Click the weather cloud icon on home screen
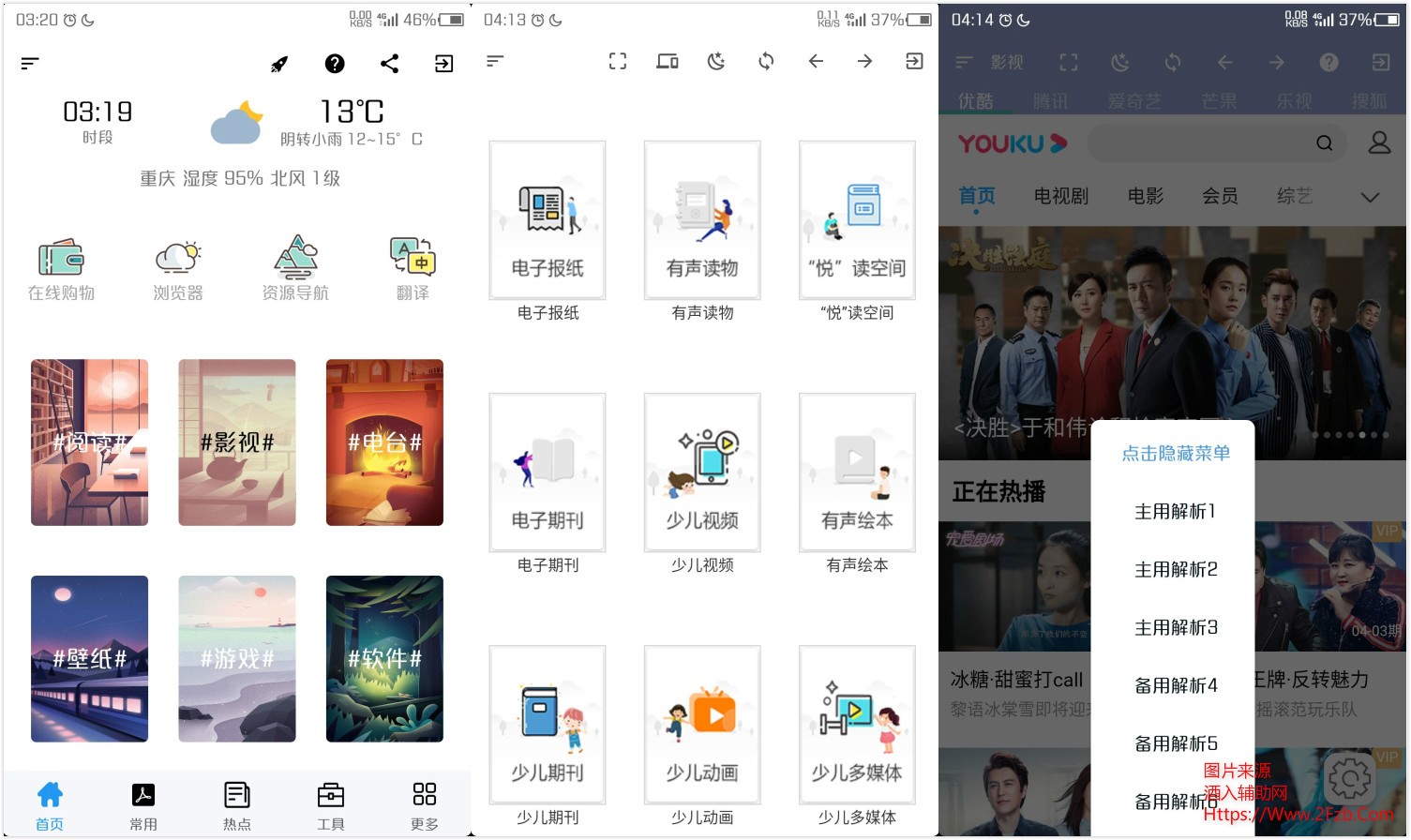 tap(236, 122)
